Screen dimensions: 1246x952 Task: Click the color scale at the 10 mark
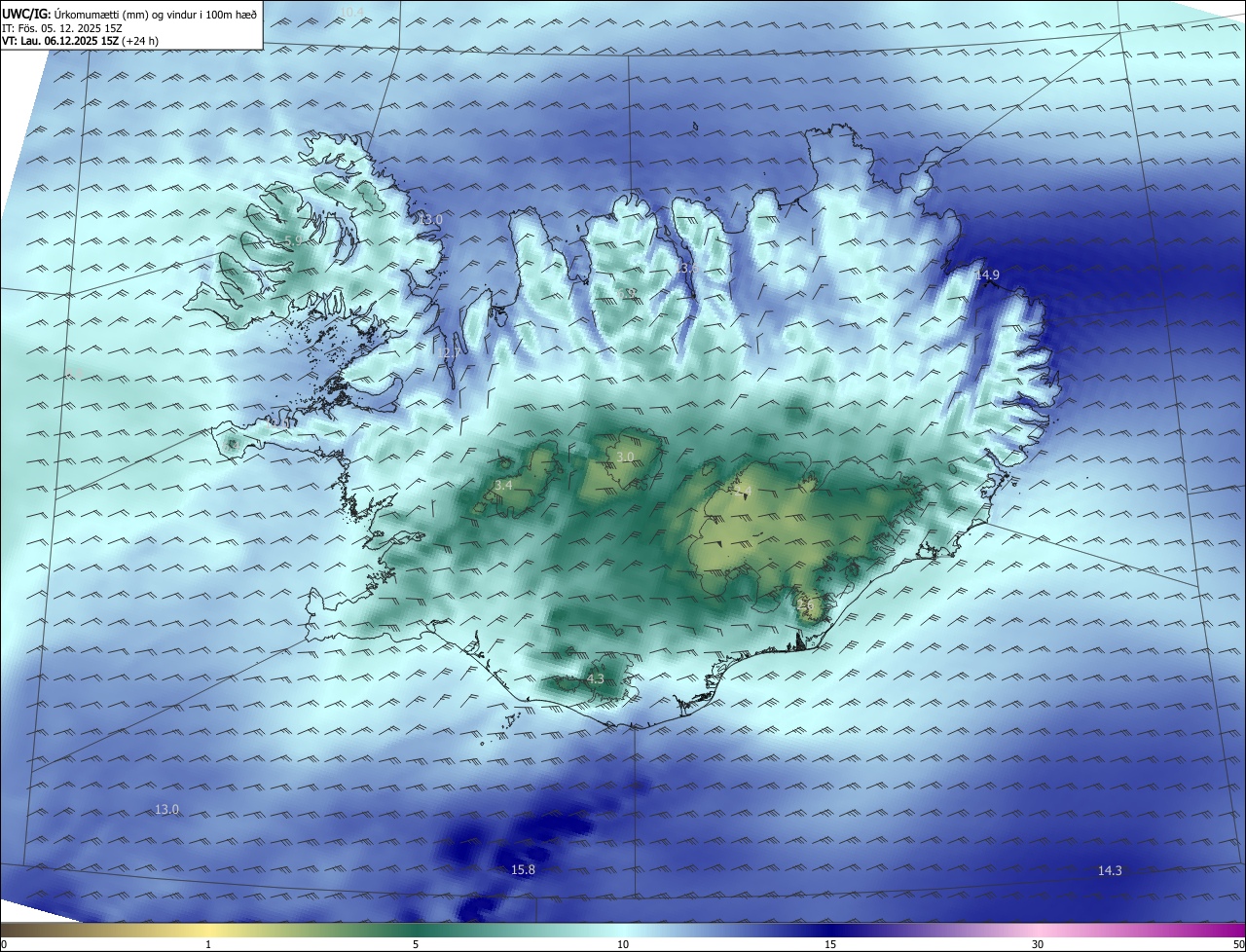point(623,944)
